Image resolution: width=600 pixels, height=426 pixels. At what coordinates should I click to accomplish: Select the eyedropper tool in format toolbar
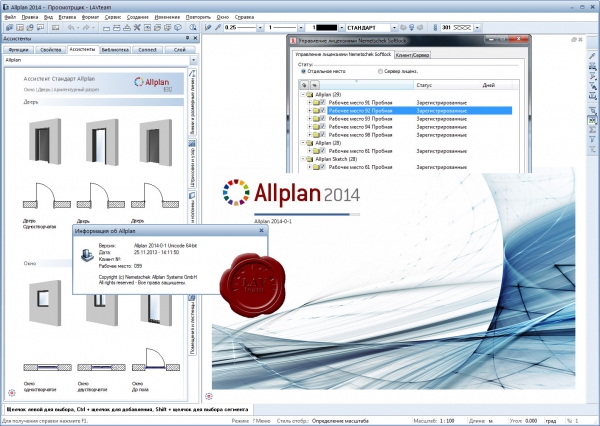pos(218,28)
